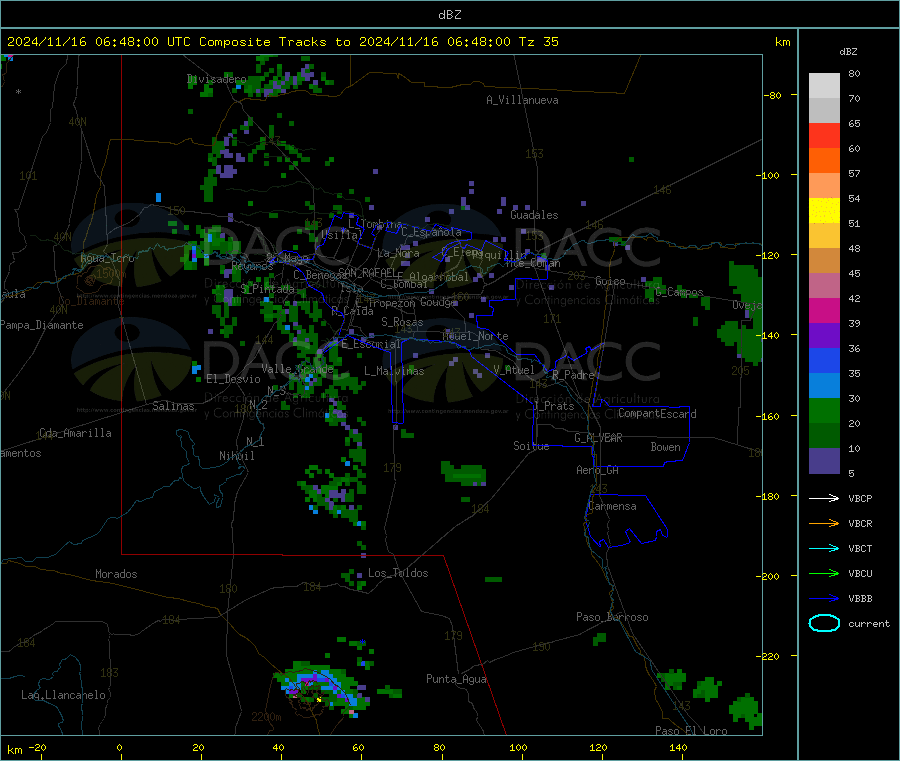
Task: Click the Agua_Toro map label
Action: (x=107, y=258)
